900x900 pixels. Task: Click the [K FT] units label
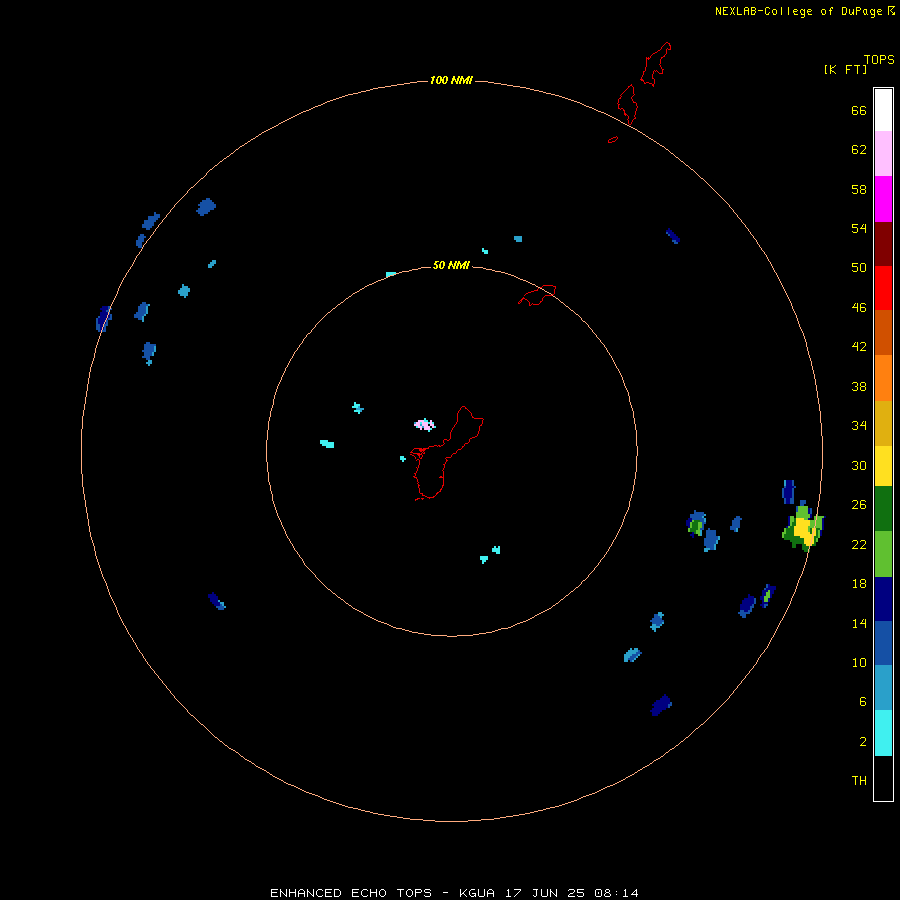click(x=845, y=69)
